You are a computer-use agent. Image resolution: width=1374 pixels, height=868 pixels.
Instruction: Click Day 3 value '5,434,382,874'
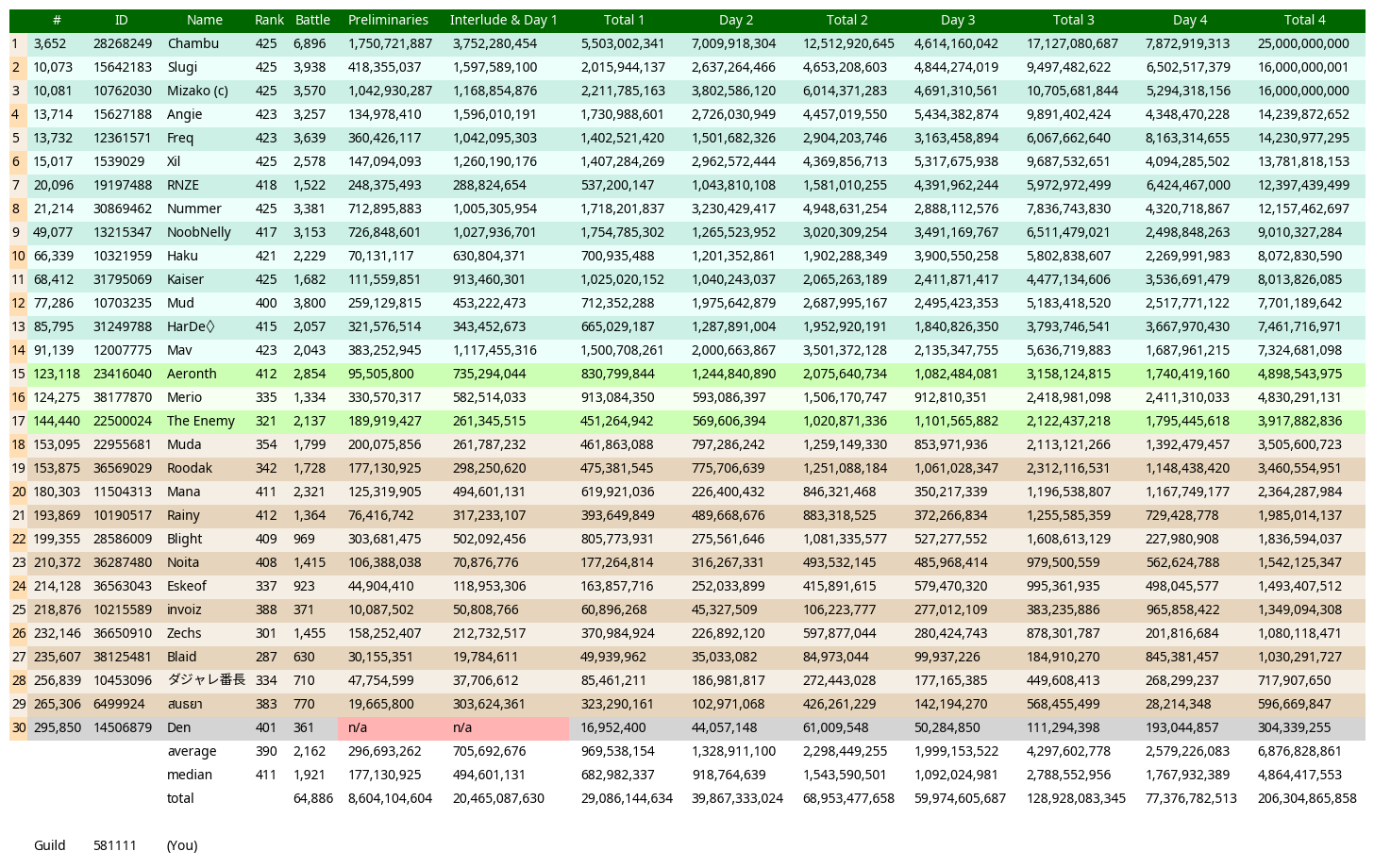[956, 114]
